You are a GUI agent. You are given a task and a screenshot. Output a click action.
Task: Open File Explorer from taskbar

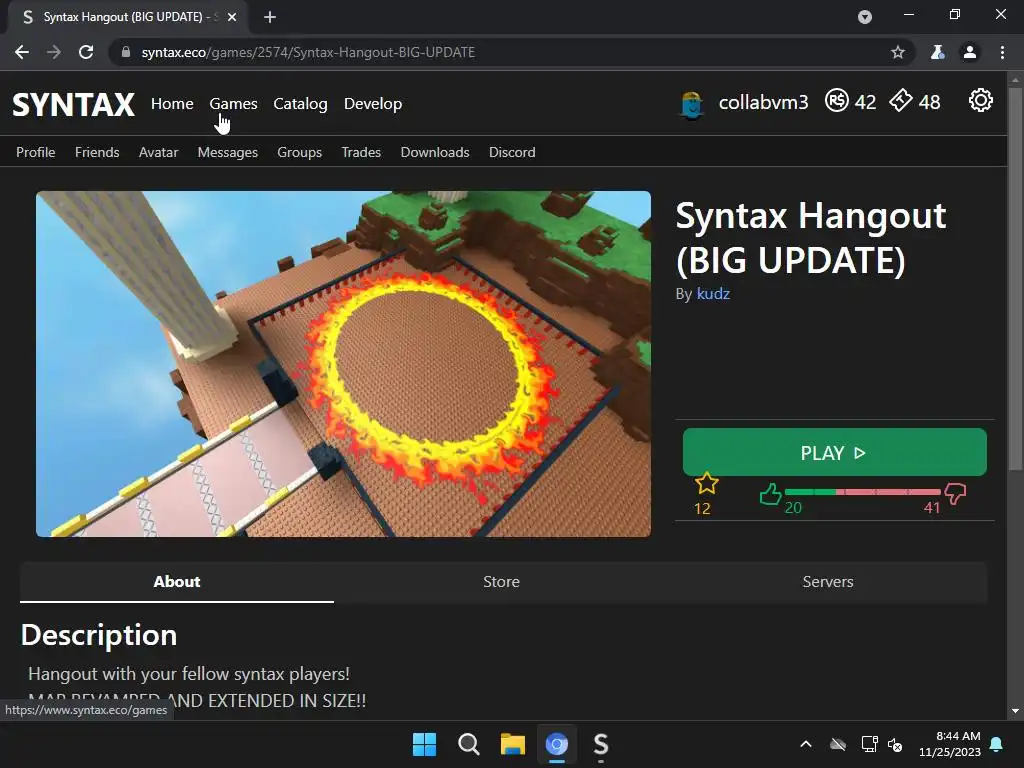tap(513, 744)
